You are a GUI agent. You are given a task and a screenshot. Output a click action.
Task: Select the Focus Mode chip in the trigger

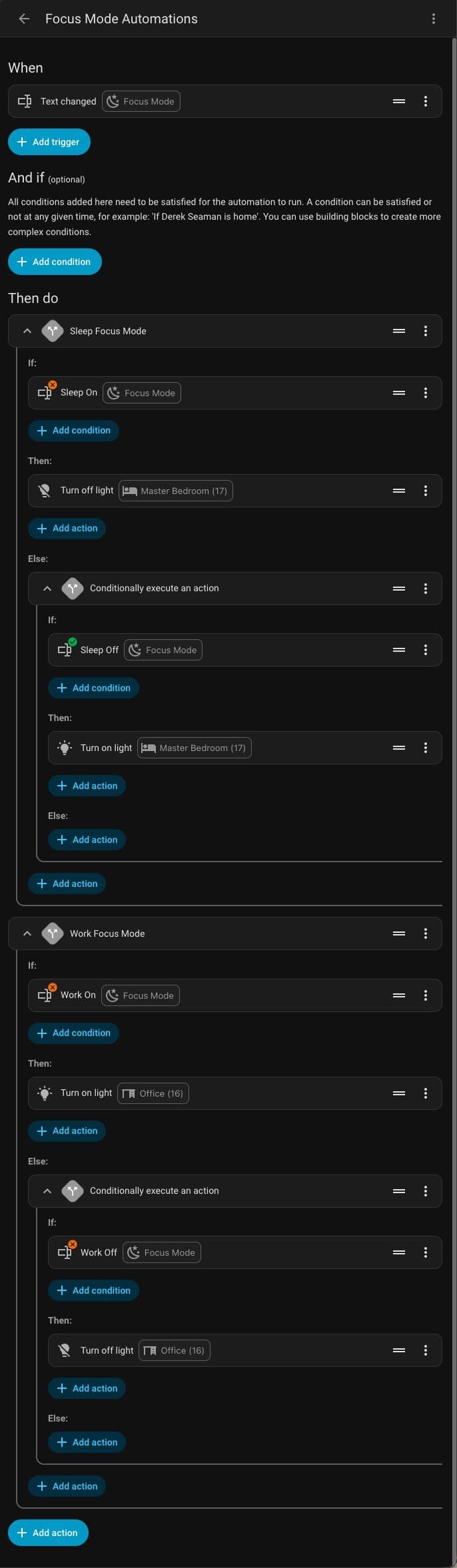(141, 101)
